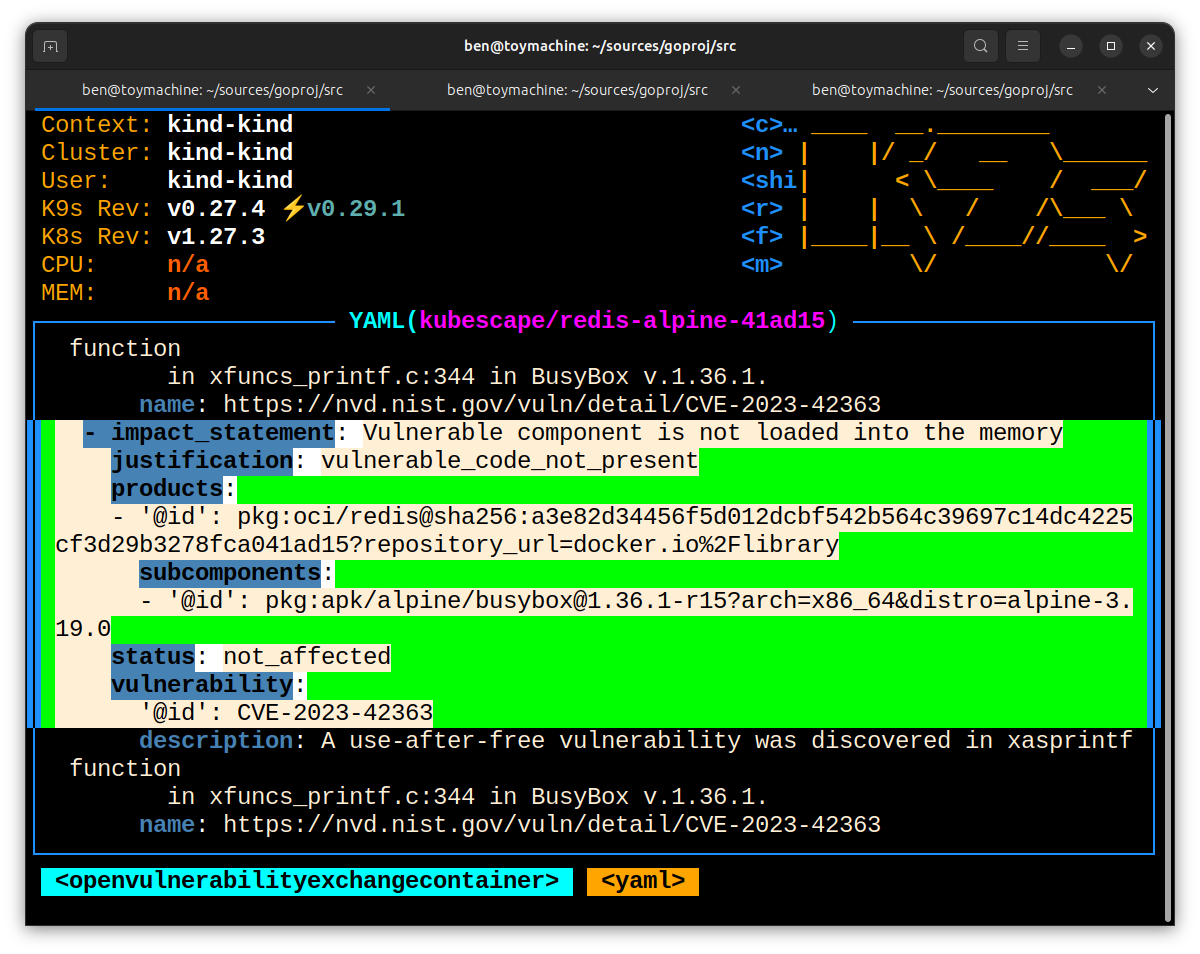Click the justification vulnerable_code_not_present line
Viewport: 1200px width, 954px height.
click(x=404, y=461)
